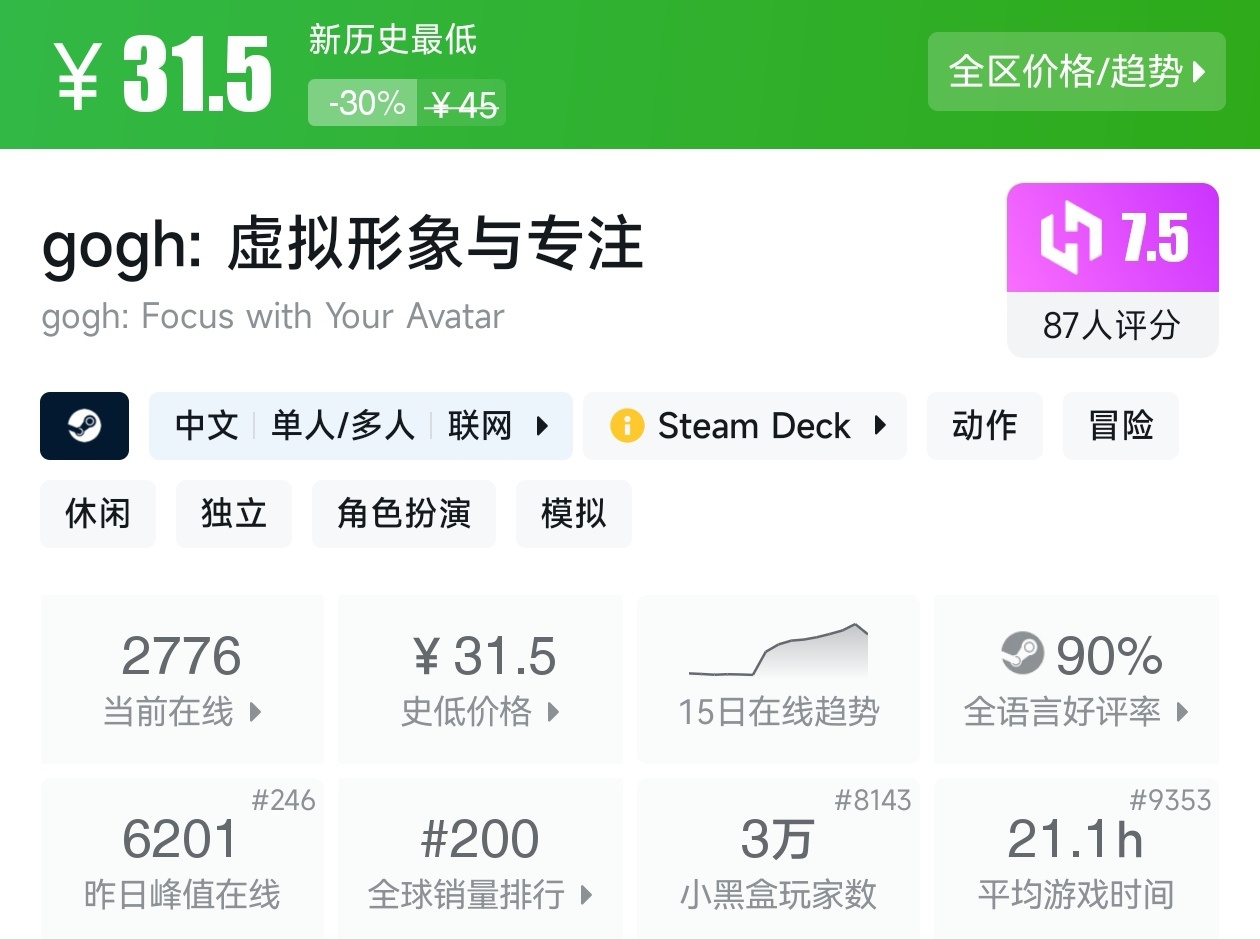This screenshot has width=1260, height=939.
Task: Click the Steam icon beside 90% rating
Action: point(1022,654)
